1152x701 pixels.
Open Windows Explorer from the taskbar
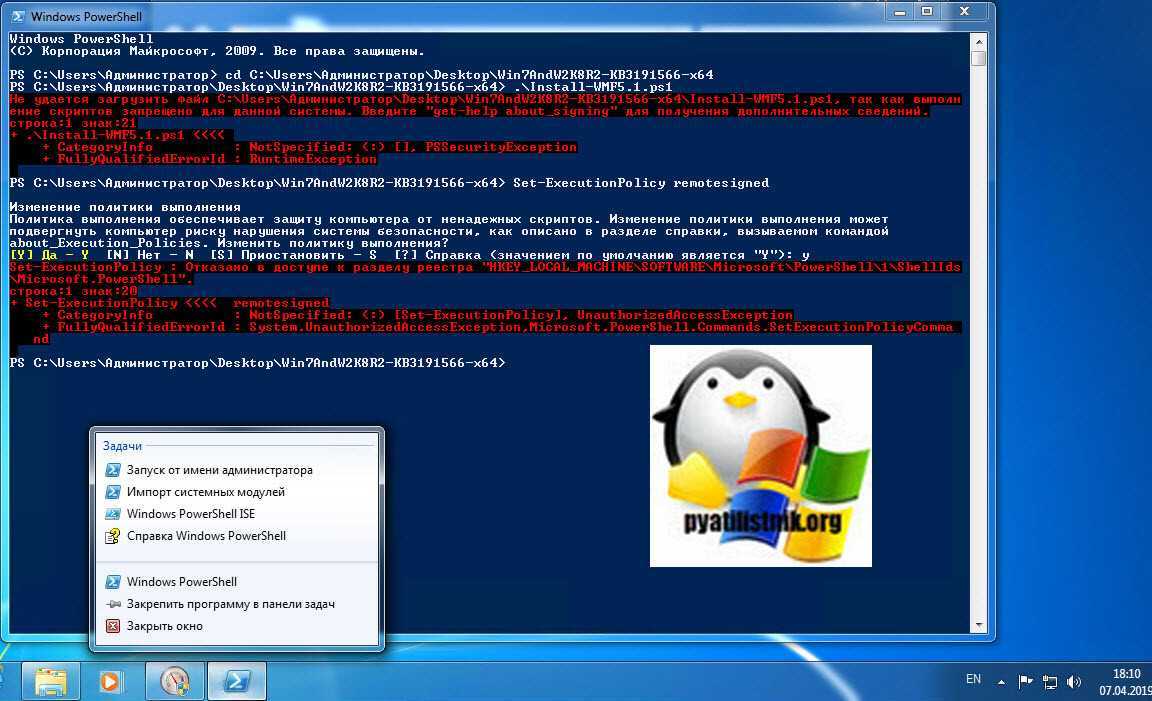click(x=51, y=682)
